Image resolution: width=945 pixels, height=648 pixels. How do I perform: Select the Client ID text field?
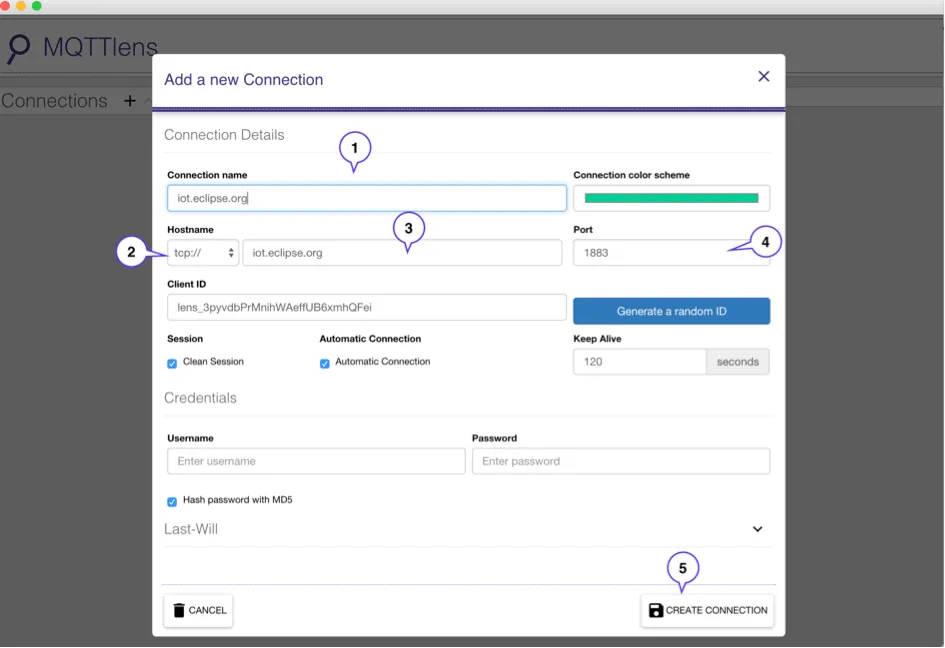pos(366,307)
